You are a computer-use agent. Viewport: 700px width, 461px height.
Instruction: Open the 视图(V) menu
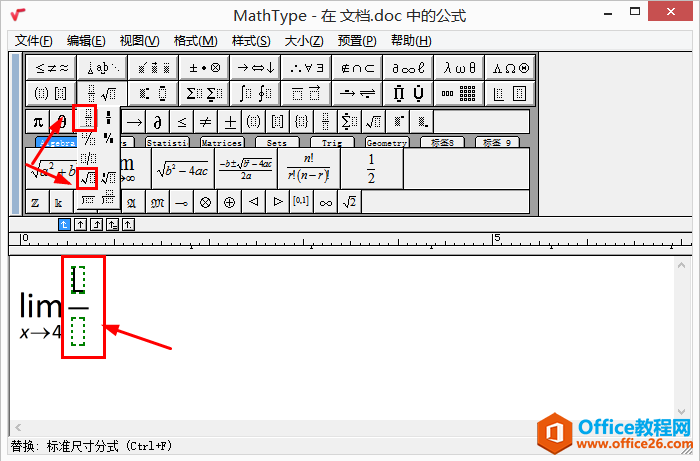(139, 41)
